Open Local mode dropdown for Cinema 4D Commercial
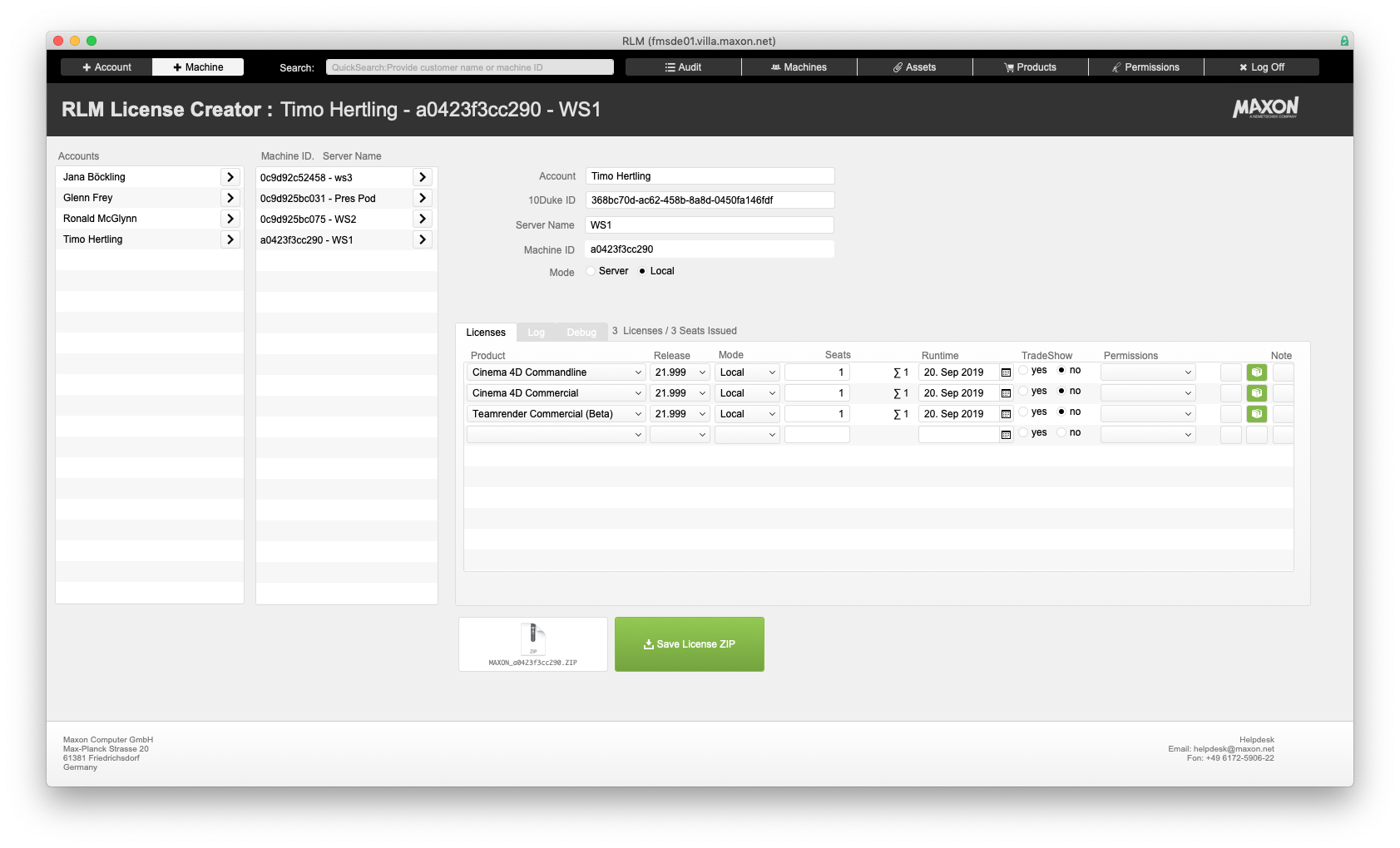The image size is (1400, 848). 747,393
